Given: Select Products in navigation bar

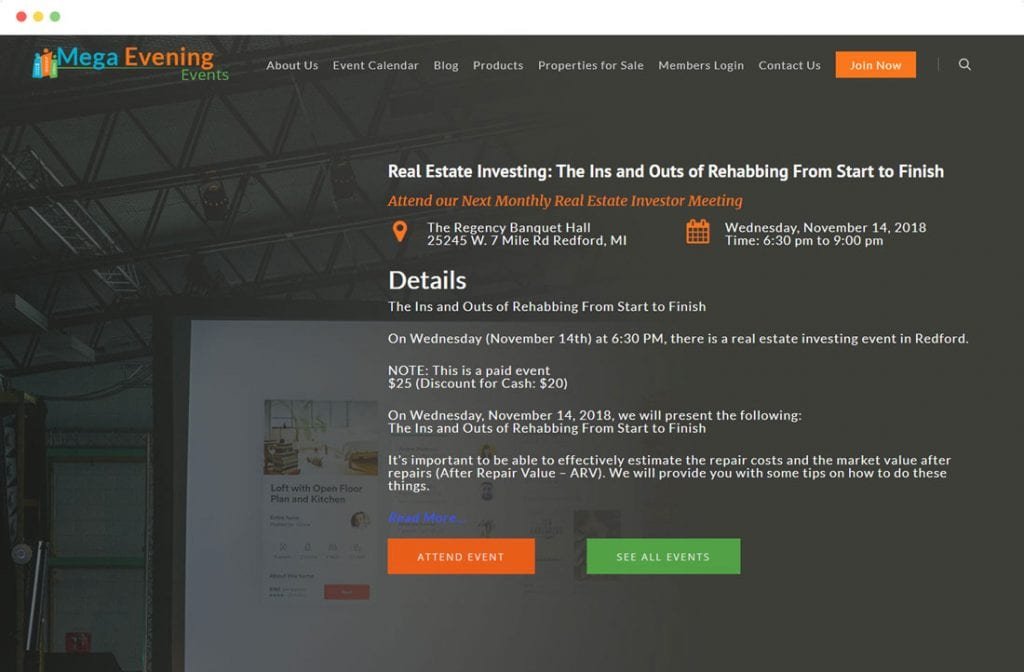Looking at the screenshot, I should click(498, 66).
